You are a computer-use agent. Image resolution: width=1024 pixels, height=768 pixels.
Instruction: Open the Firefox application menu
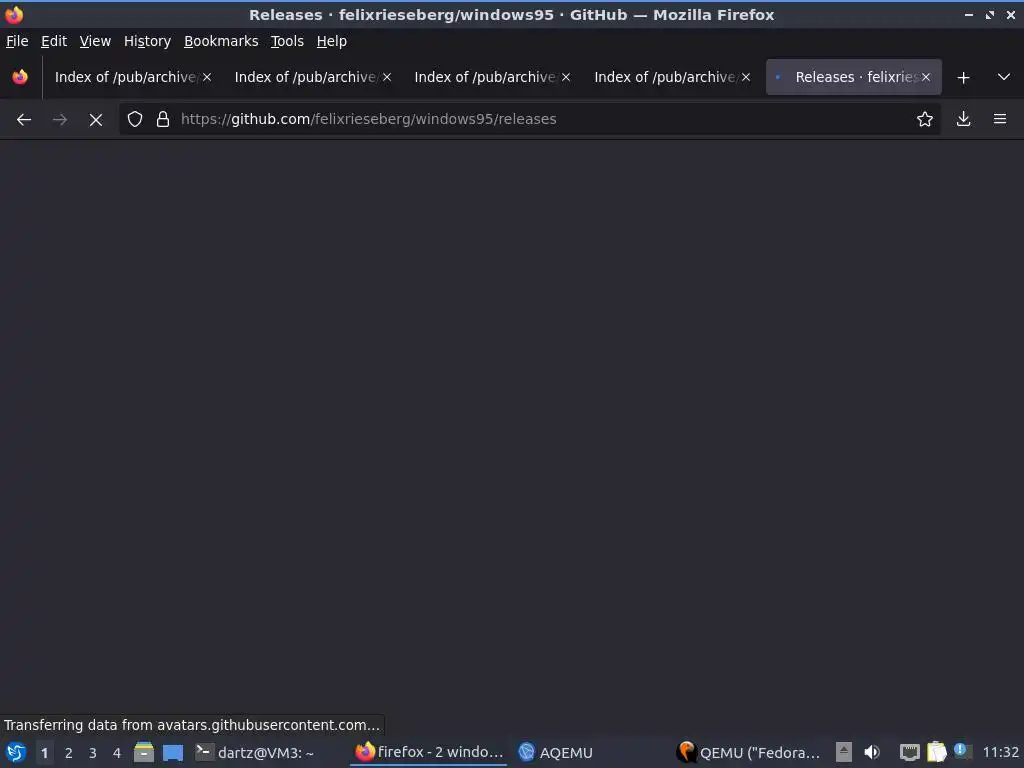[999, 119]
